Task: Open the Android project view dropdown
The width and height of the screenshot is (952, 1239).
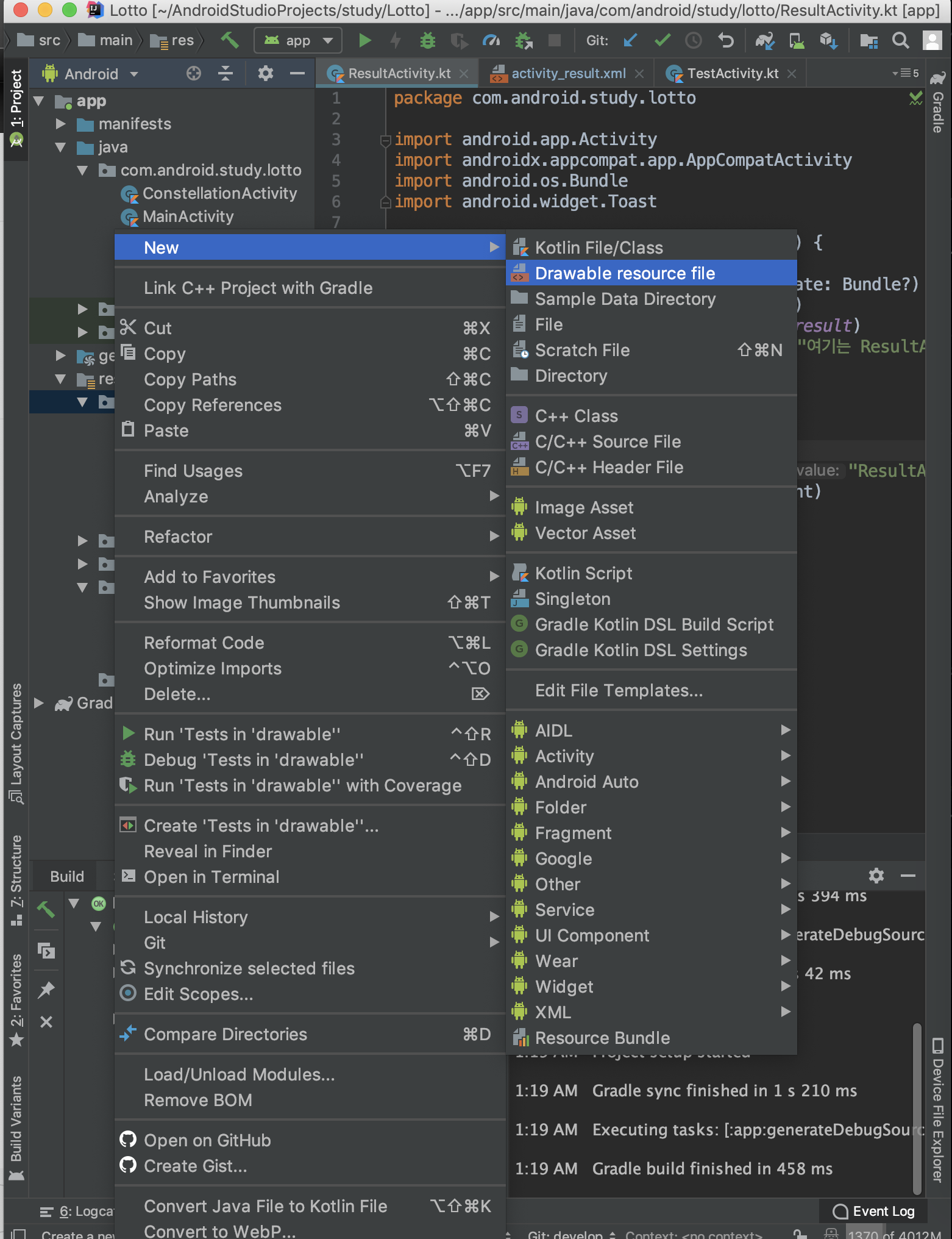Action: [x=91, y=74]
